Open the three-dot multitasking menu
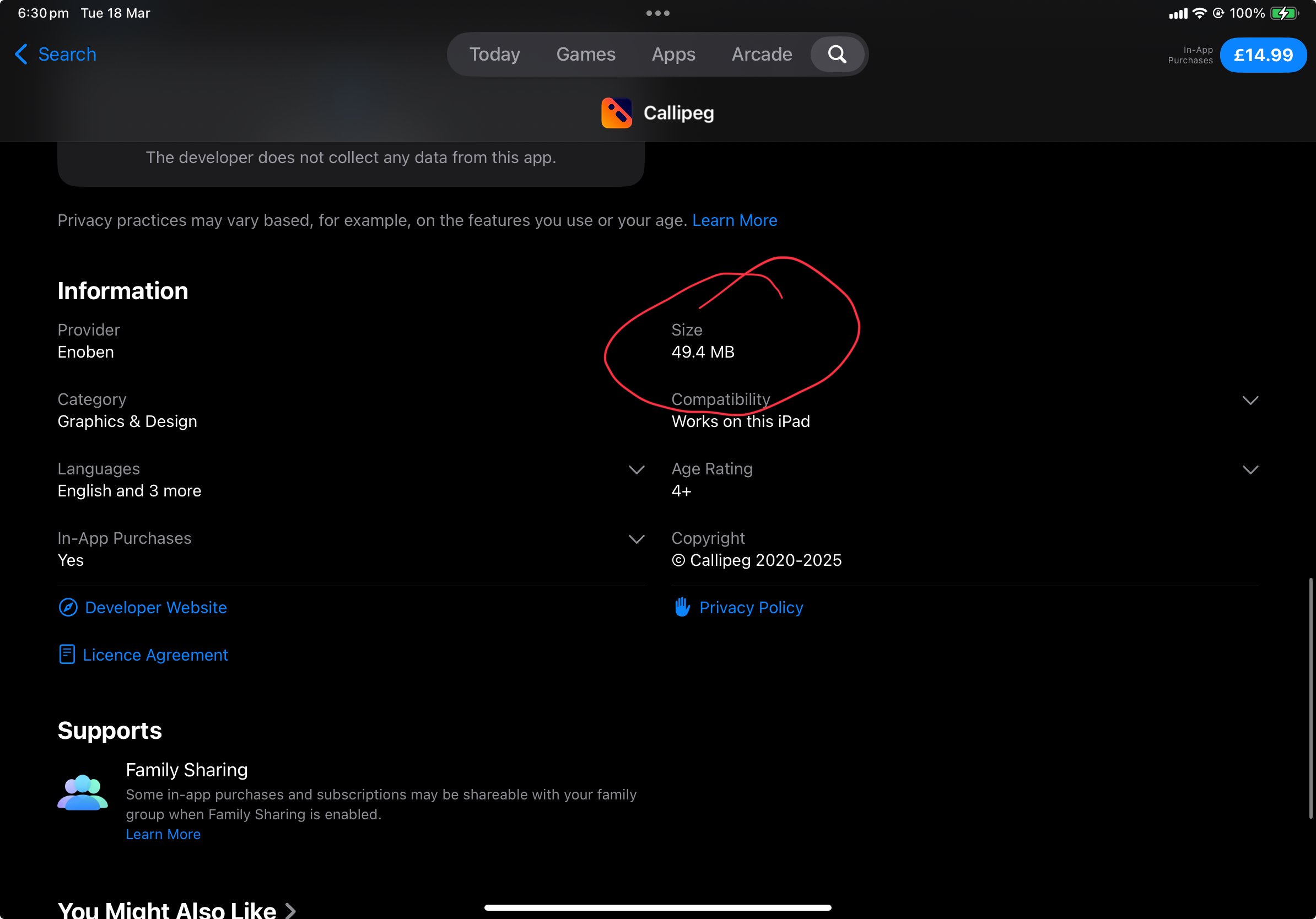Screen dimensions: 1316x919 [657, 13]
